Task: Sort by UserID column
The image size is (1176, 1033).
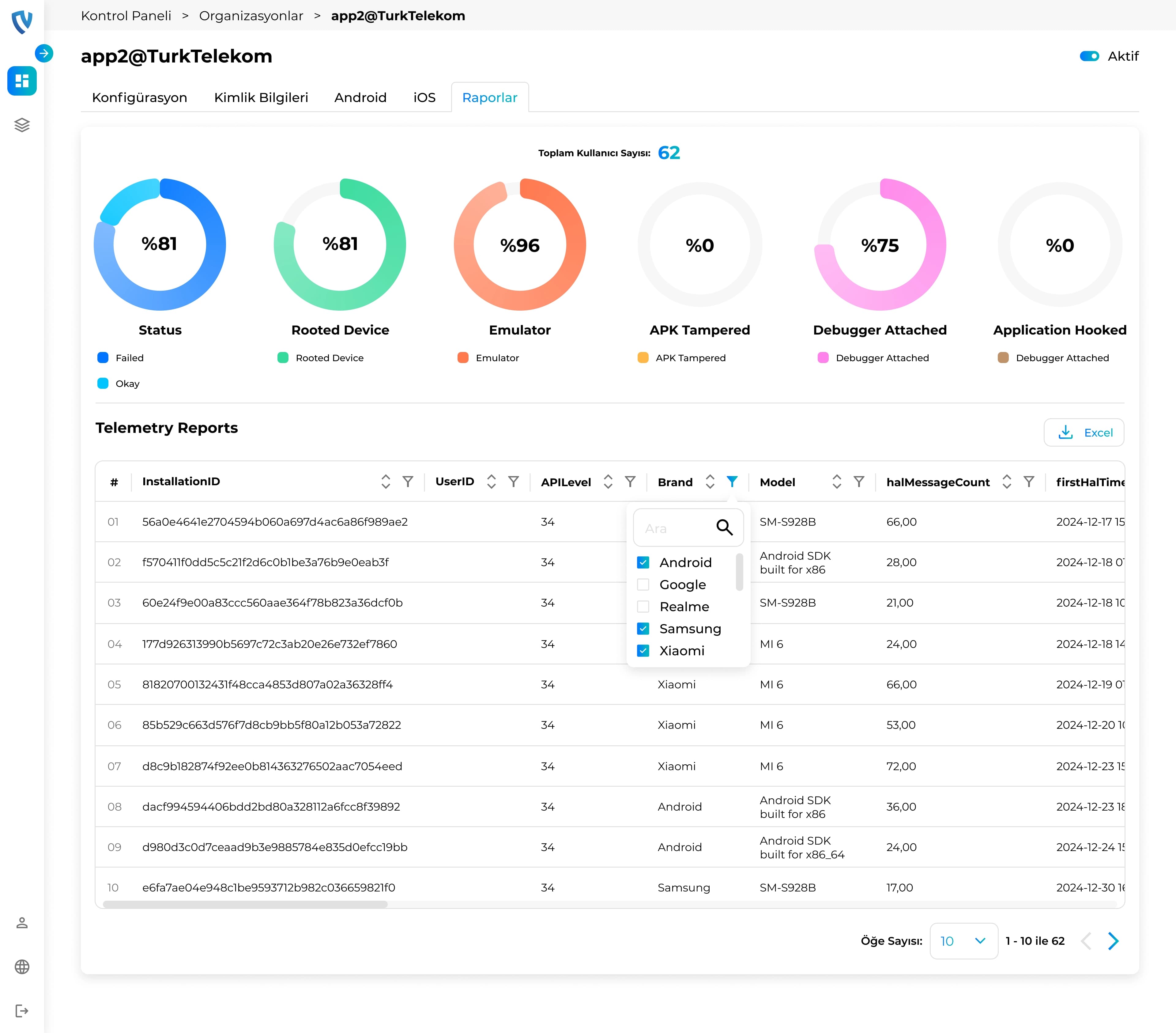Action: click(491, 482)
